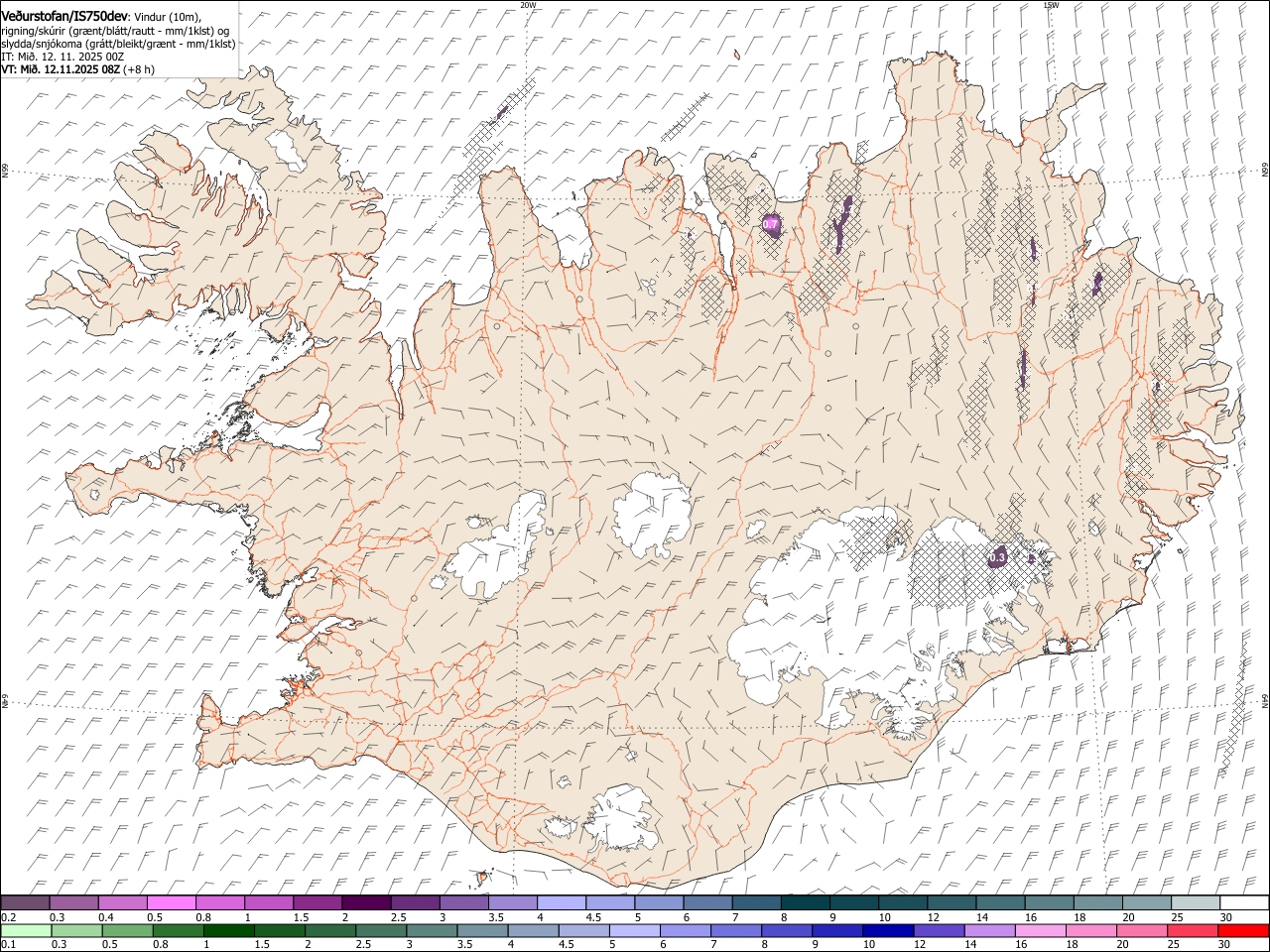Pick the bottom-row swatch starting at 2.5
1270x952 pixels.
(x=381, y=930)
